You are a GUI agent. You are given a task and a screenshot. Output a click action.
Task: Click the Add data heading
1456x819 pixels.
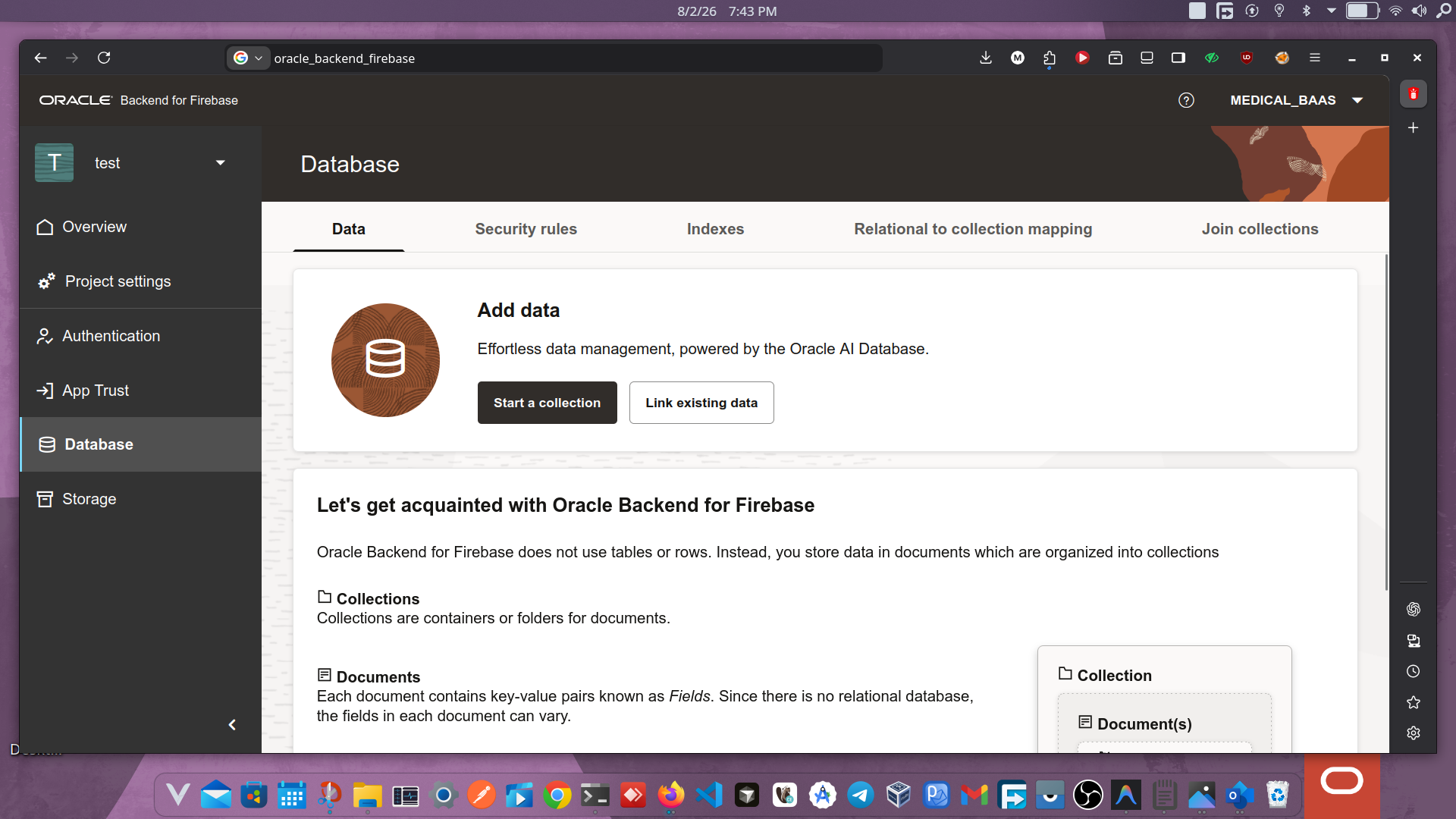click(x=519, y=310)
